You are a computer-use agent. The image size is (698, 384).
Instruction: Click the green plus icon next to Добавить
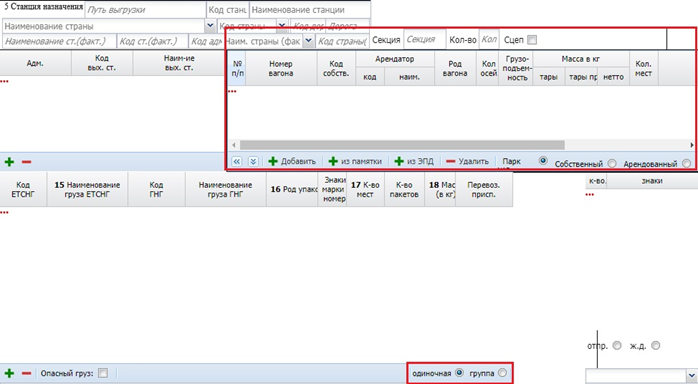pyautogui.click(x=273, y=162)
